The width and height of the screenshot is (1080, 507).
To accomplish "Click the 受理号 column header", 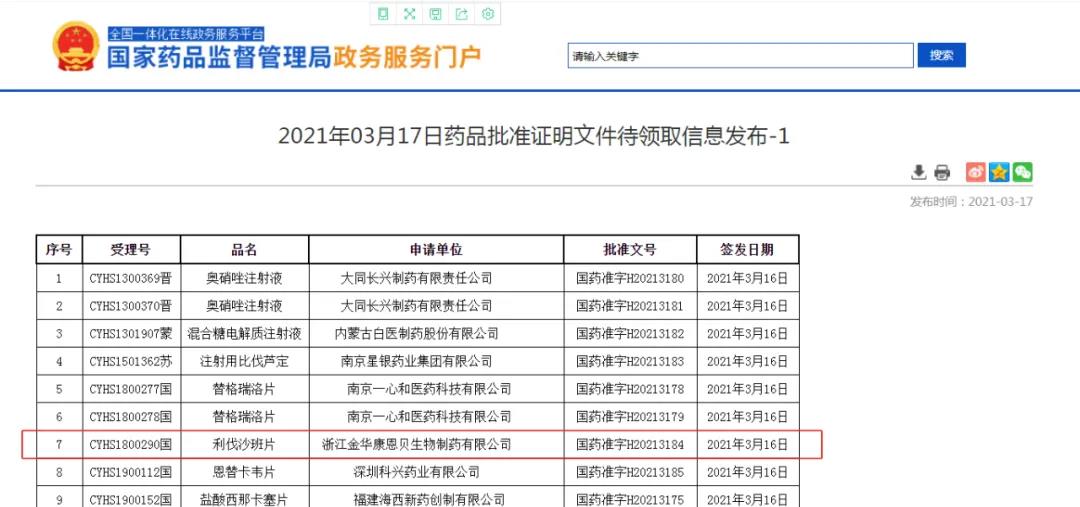I will click(130, 250).
